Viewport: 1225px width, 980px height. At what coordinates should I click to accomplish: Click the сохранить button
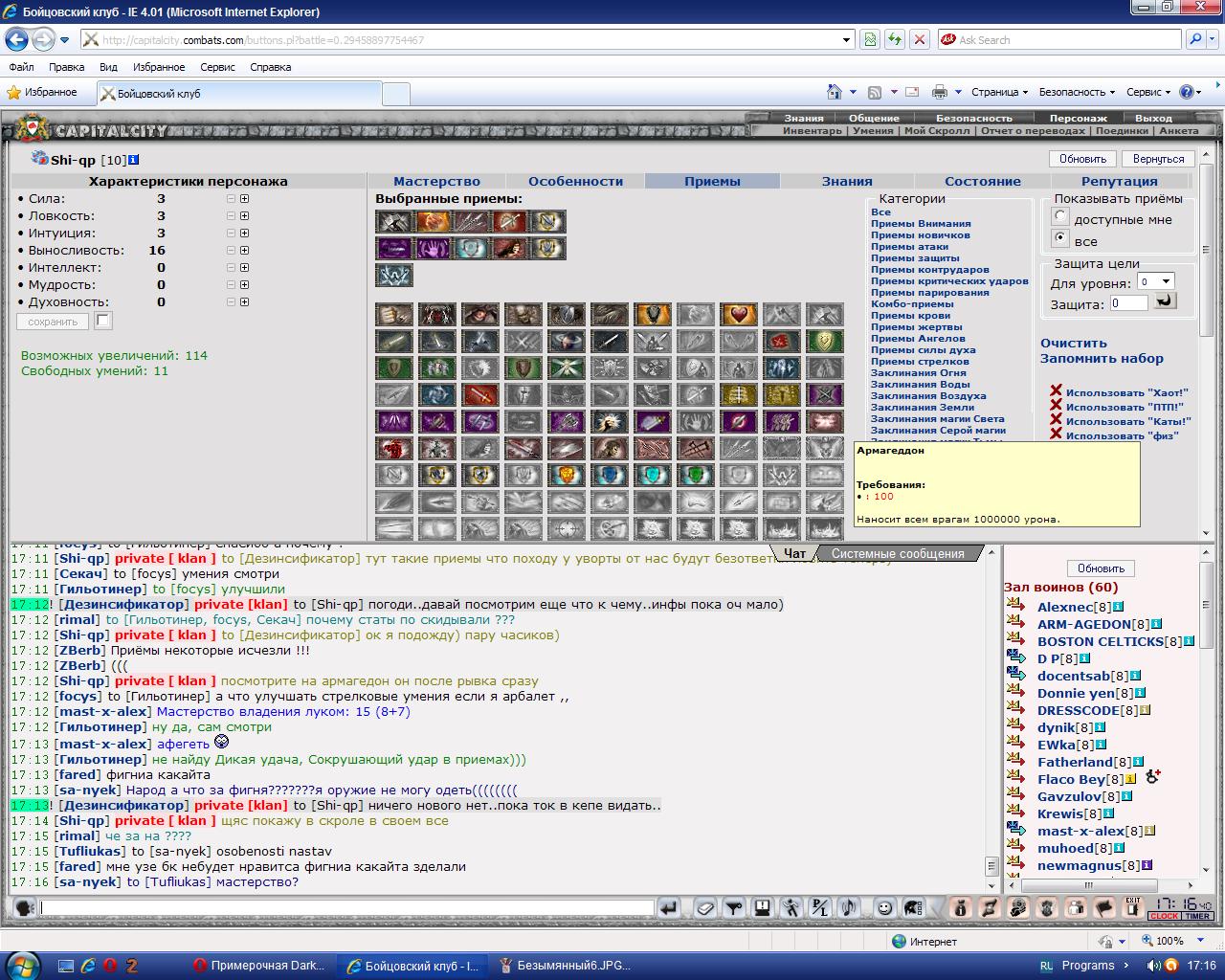tap(53, 322)
